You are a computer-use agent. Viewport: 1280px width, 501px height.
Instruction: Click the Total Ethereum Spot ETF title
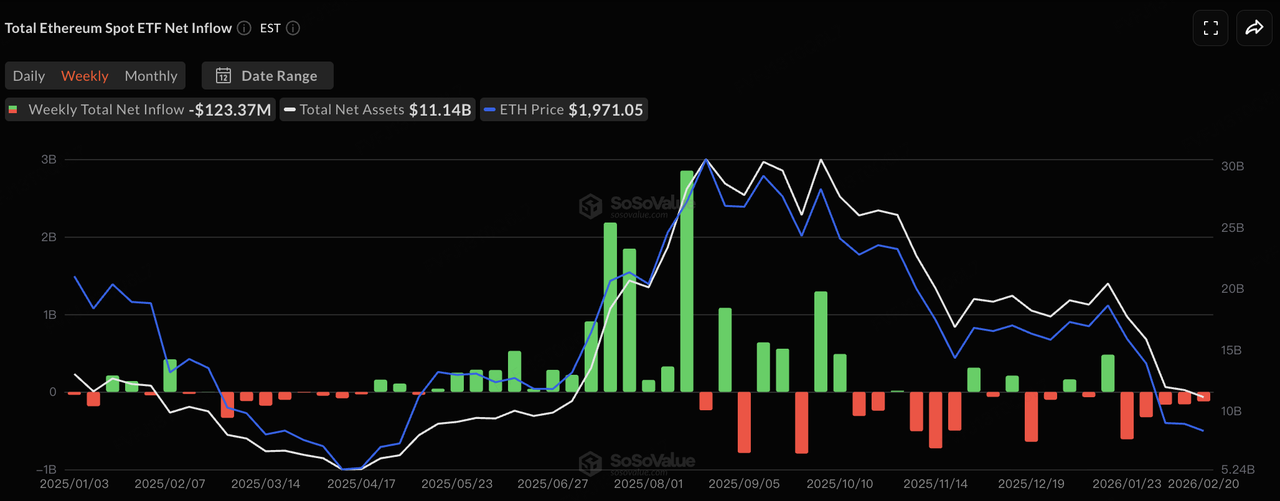click(x=117, y=28)
